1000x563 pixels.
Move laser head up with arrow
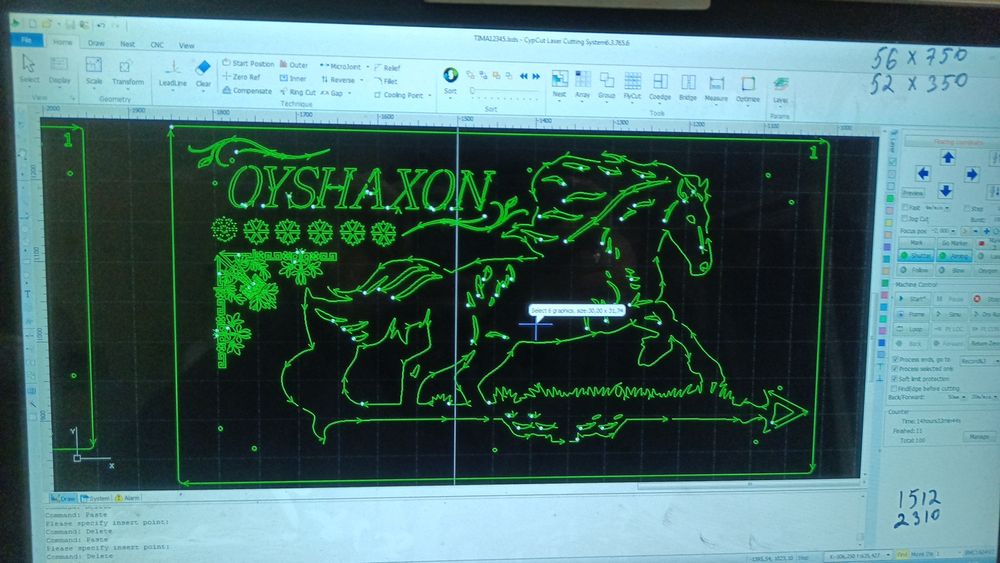(x=948, y=157)
